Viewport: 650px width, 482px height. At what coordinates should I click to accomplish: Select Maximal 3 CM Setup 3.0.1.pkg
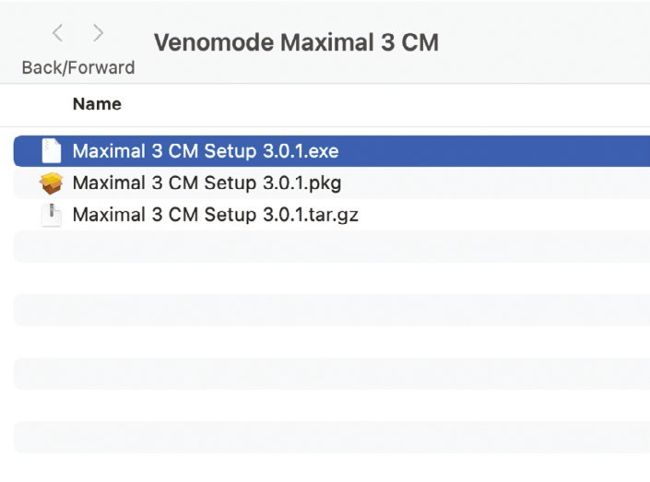coord(207,183)
